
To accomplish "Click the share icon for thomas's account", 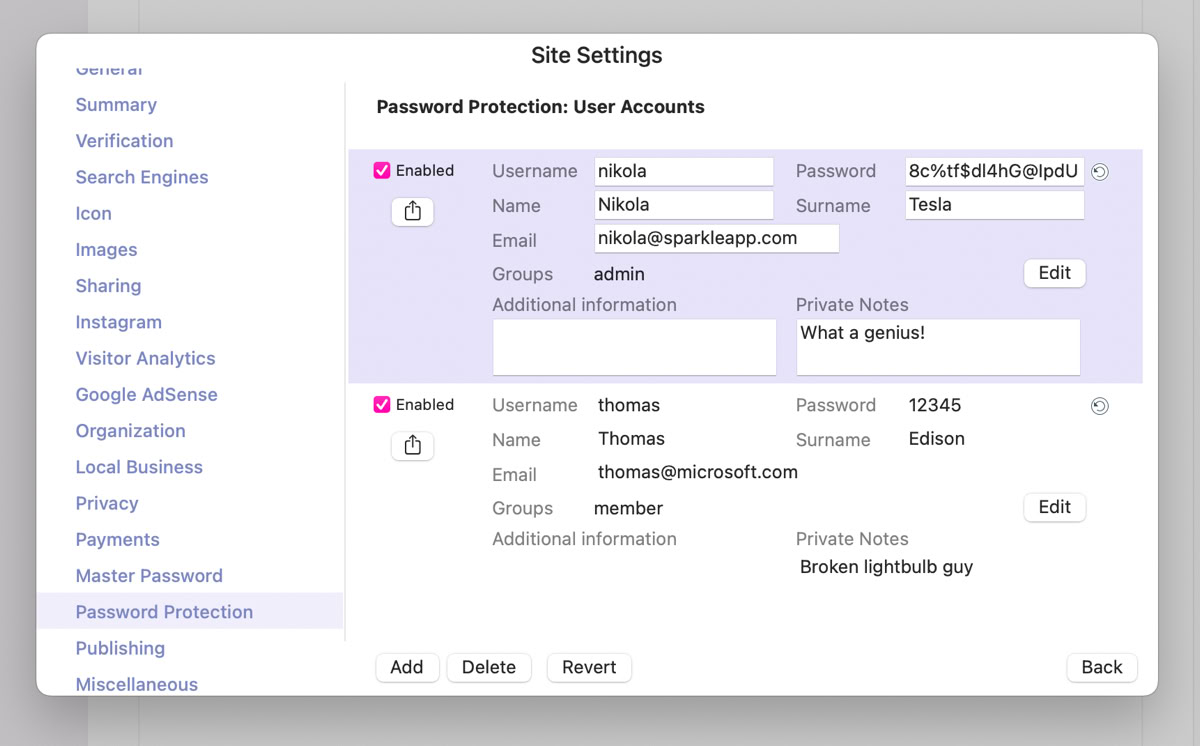I will coord(412,445).
